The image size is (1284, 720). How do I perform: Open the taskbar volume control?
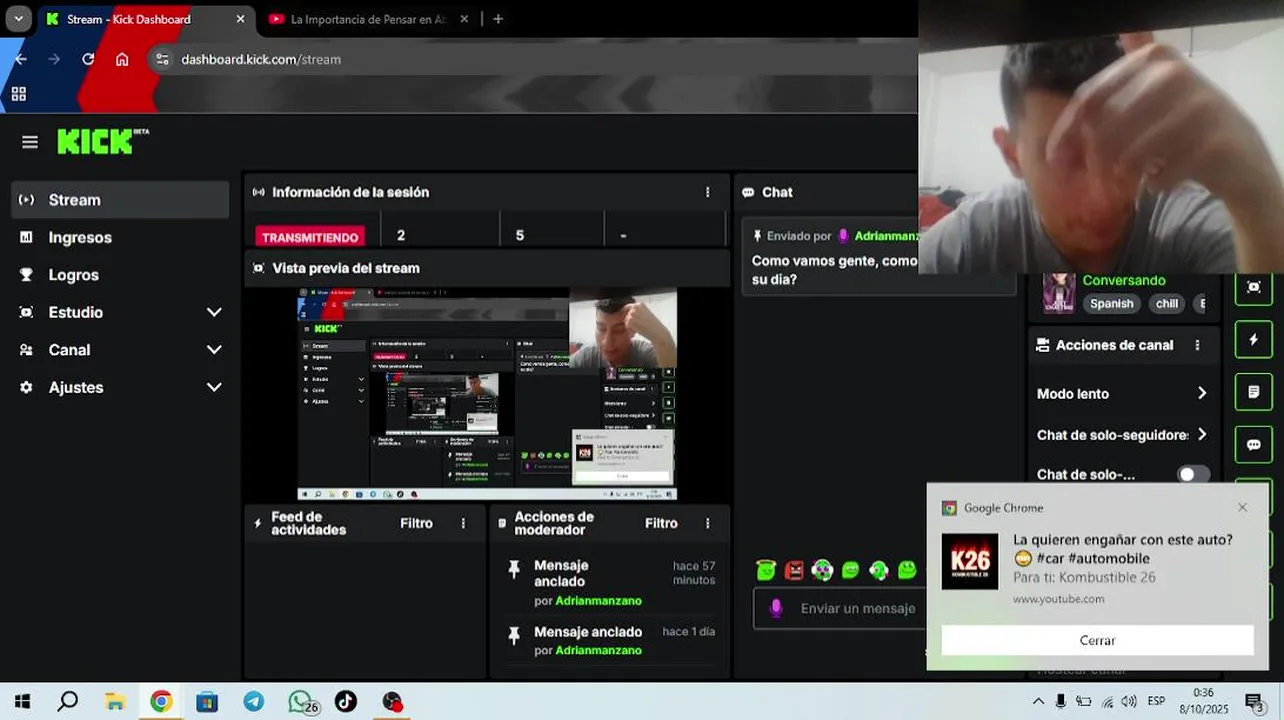(x=1129, y=702)
